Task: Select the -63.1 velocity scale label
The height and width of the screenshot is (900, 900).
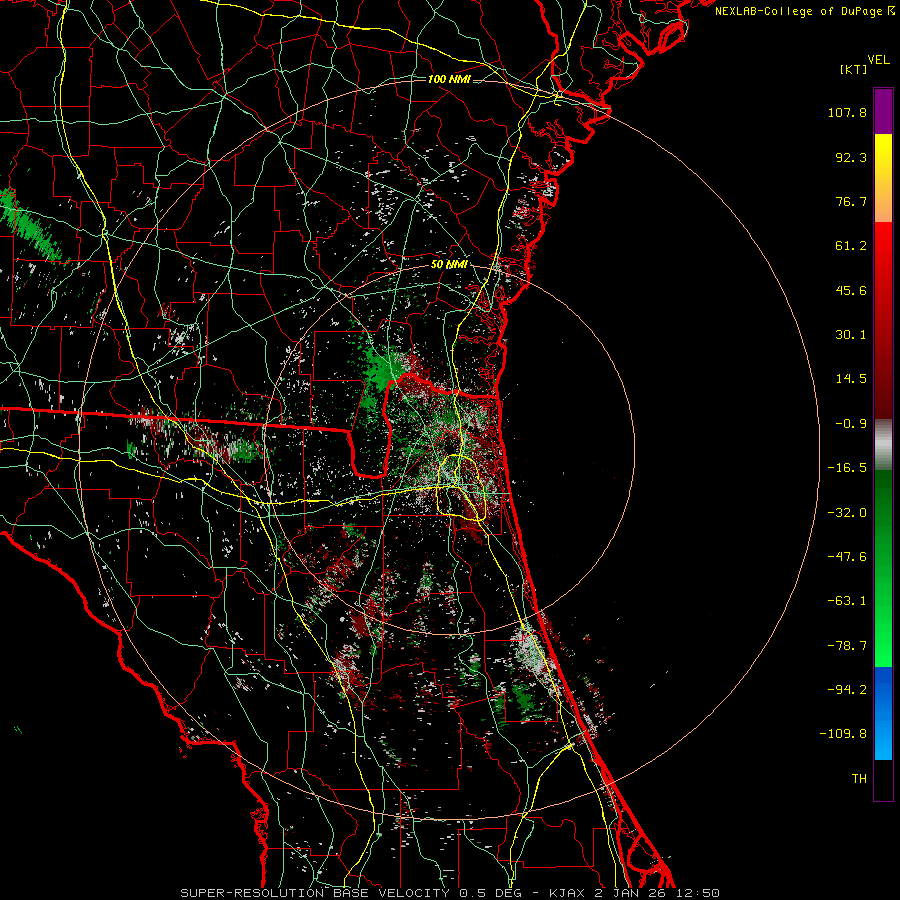Action: 847,601
